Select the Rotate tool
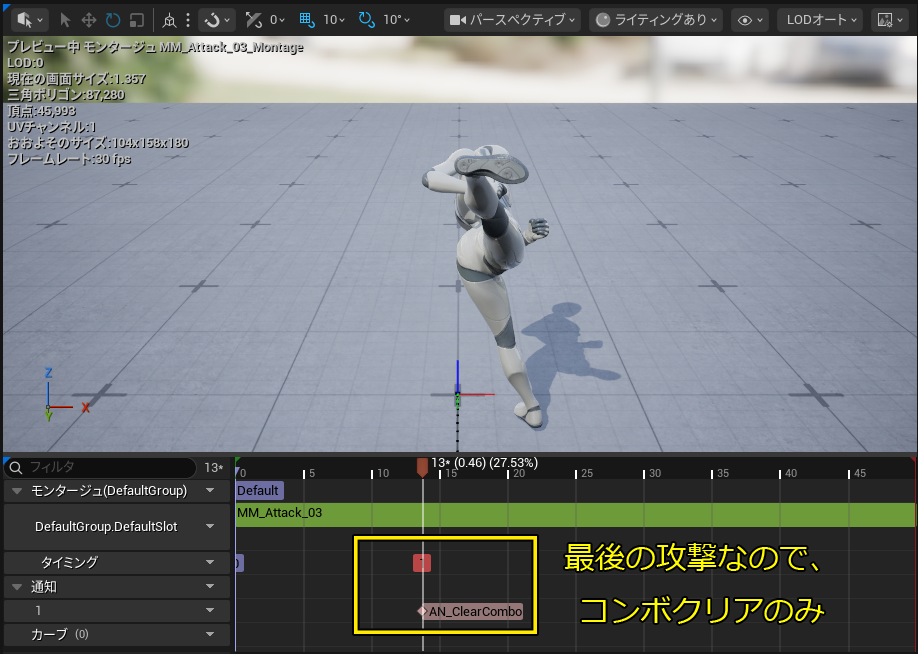 coord(112,20)
